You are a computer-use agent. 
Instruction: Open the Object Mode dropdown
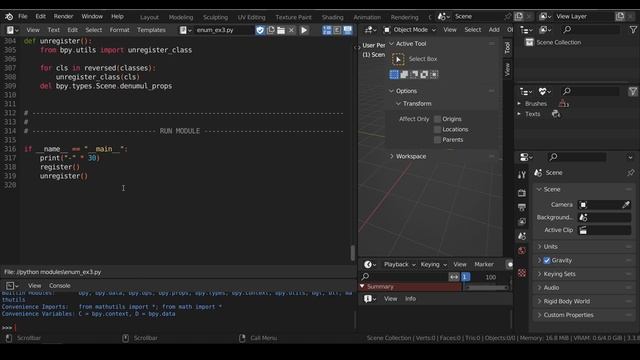pyautogui.click(x=410, y=30)
